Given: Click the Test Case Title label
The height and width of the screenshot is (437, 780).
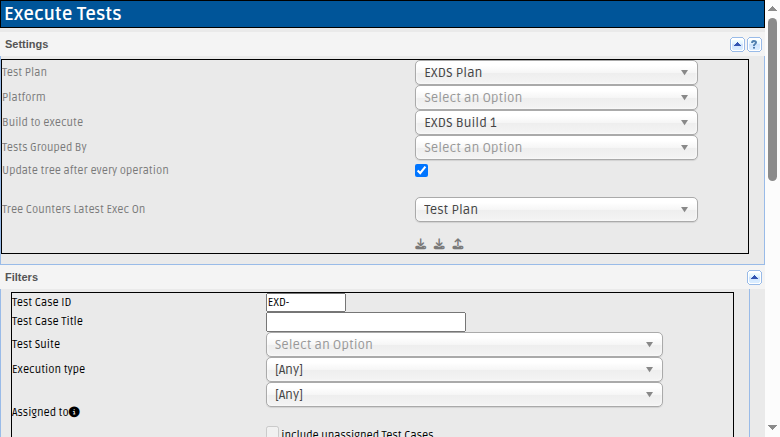Looking at the screenshot, I should pyautogui.click(x=47, y=321).
